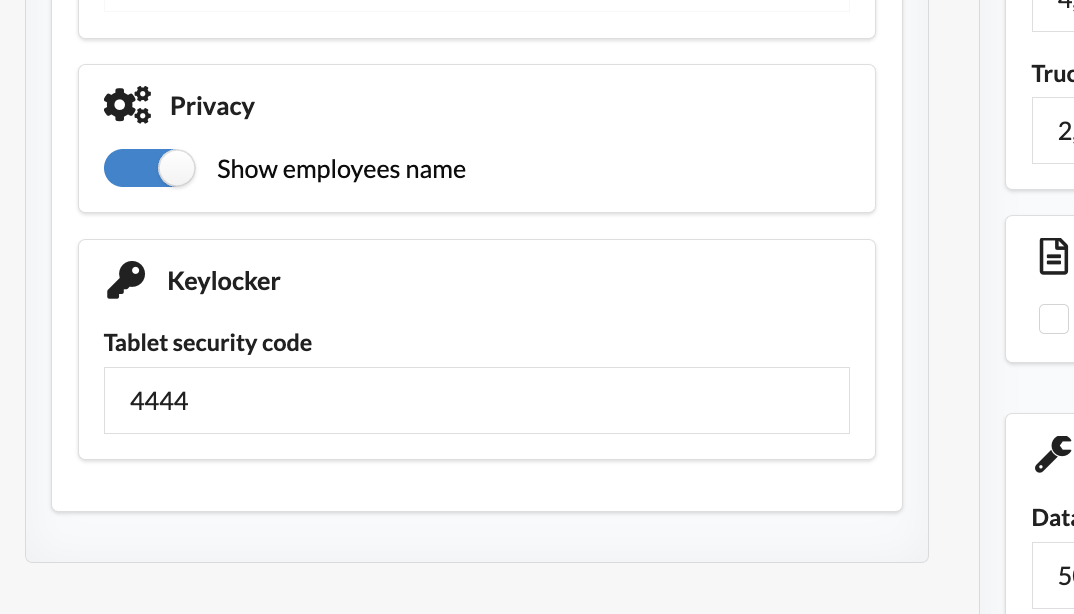Click the cut-off field above Privacy card

tap(476, 6)
